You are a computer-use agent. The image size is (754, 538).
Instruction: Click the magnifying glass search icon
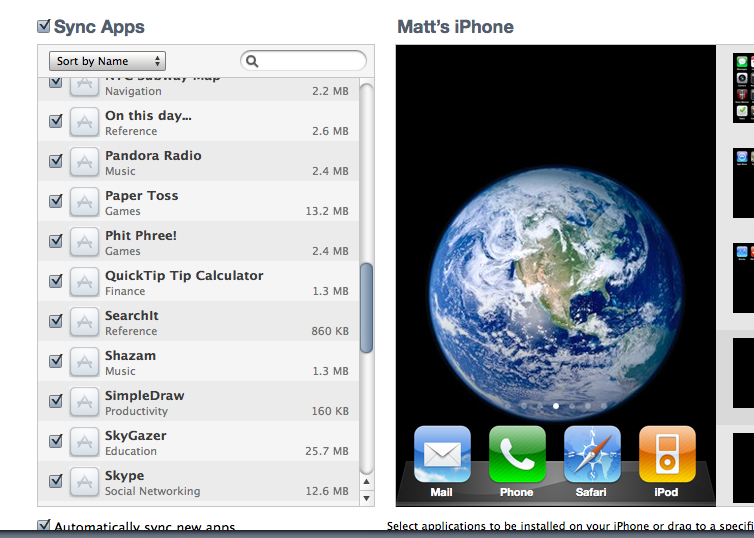click(x=252, y=61)
